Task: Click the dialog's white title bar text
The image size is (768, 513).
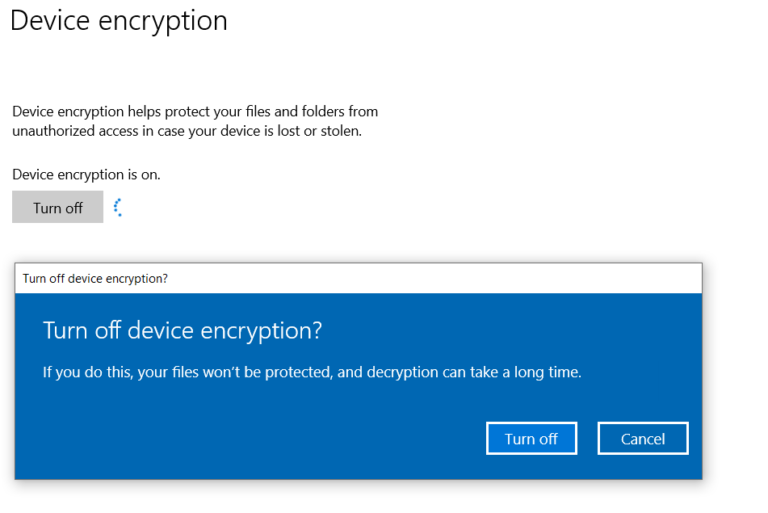Action: coord(95,279)
